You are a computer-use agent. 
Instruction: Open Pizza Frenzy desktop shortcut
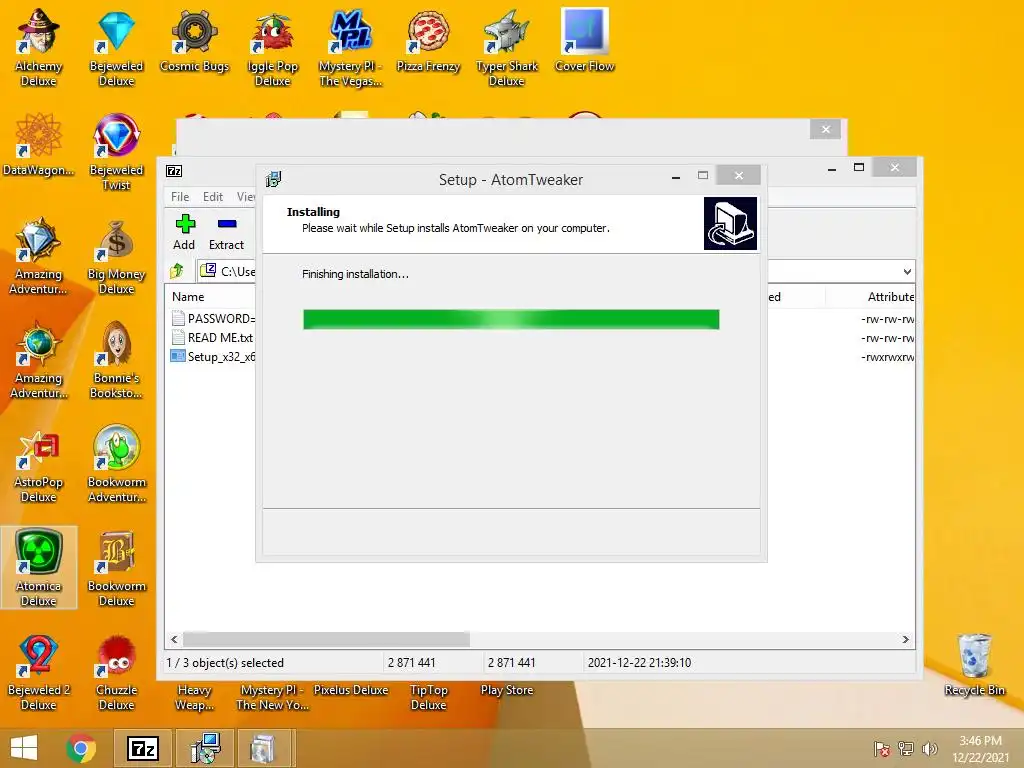[x=428, y=40]
